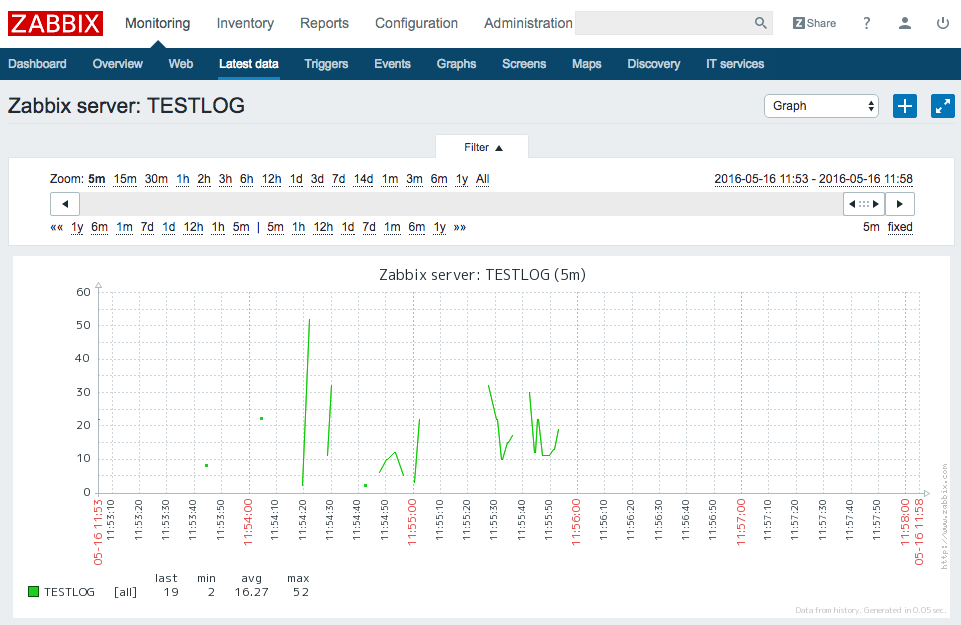
Task: Sign out with the power icon
Action: [x=943, y=23]
